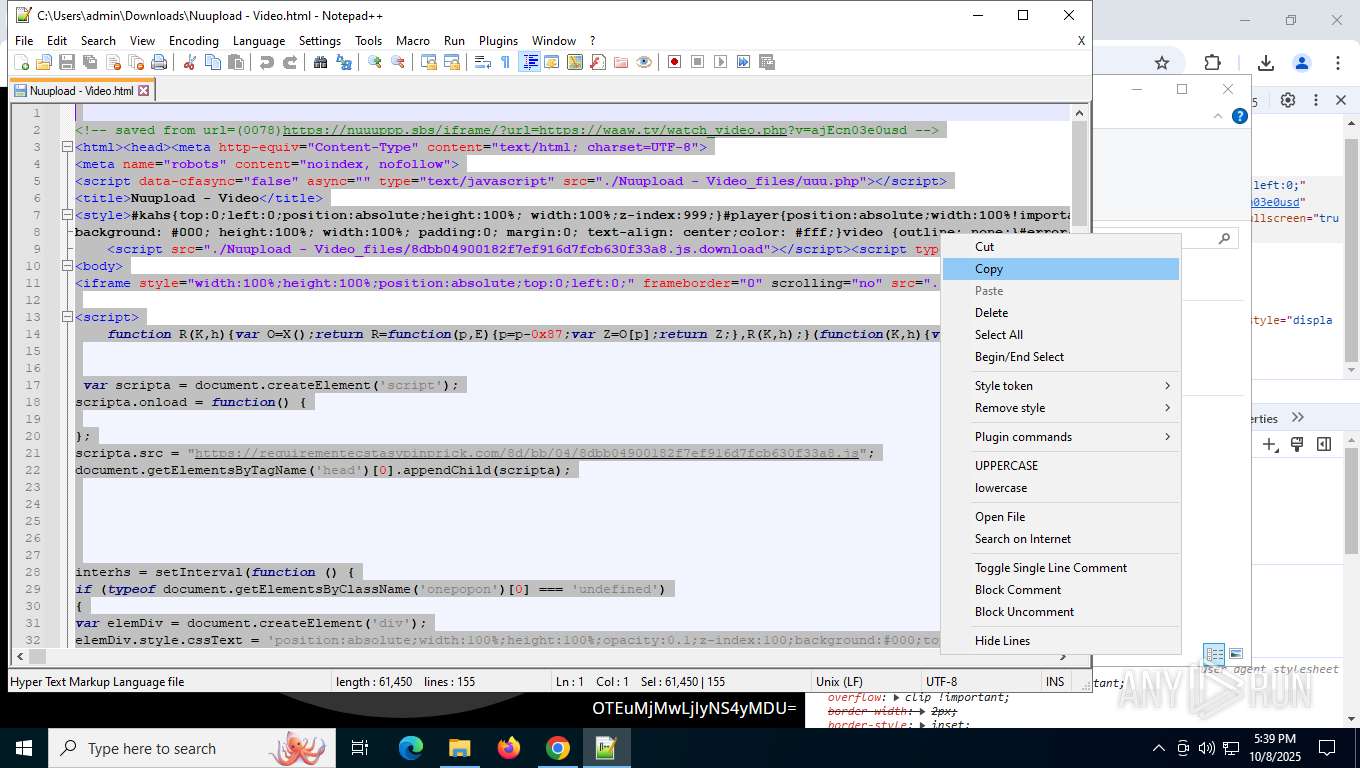This screenshot has height=768, width=1360.
Task: Open Google Chrome from the taskbar
Action: point(558,748)
